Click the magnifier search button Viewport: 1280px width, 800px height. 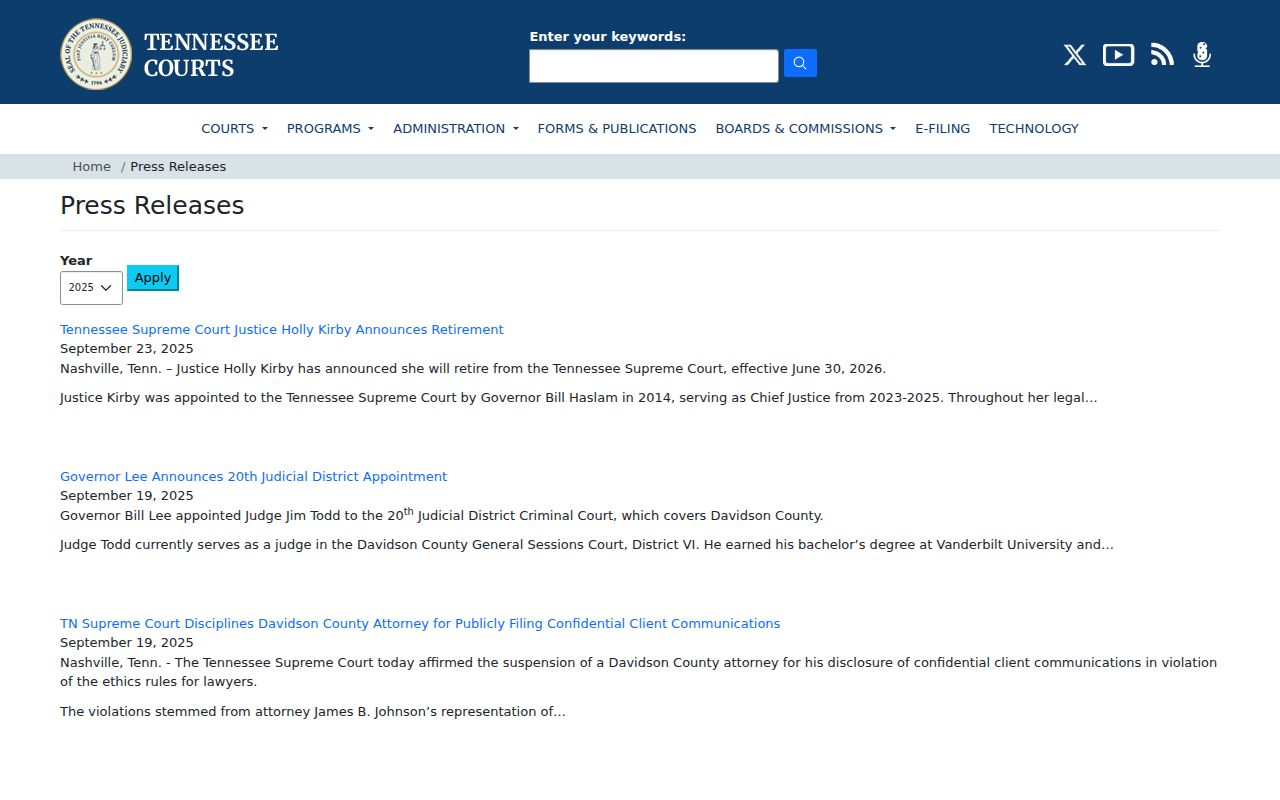pos(800,63)
